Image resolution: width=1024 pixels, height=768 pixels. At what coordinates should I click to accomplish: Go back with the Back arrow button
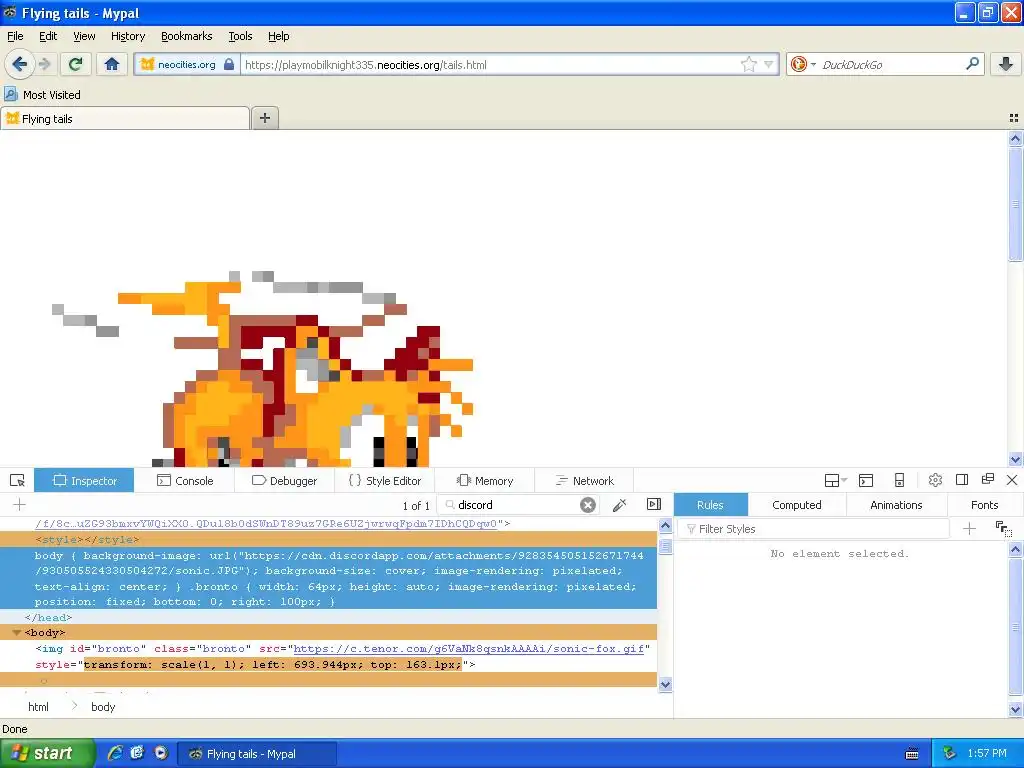coord(19,64)
